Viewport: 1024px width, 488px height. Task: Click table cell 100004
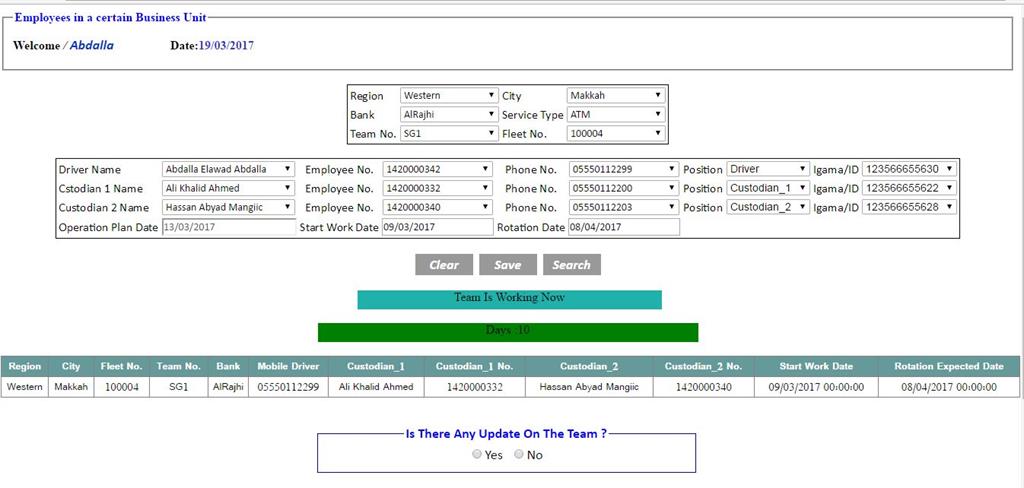tap(121, 387)
